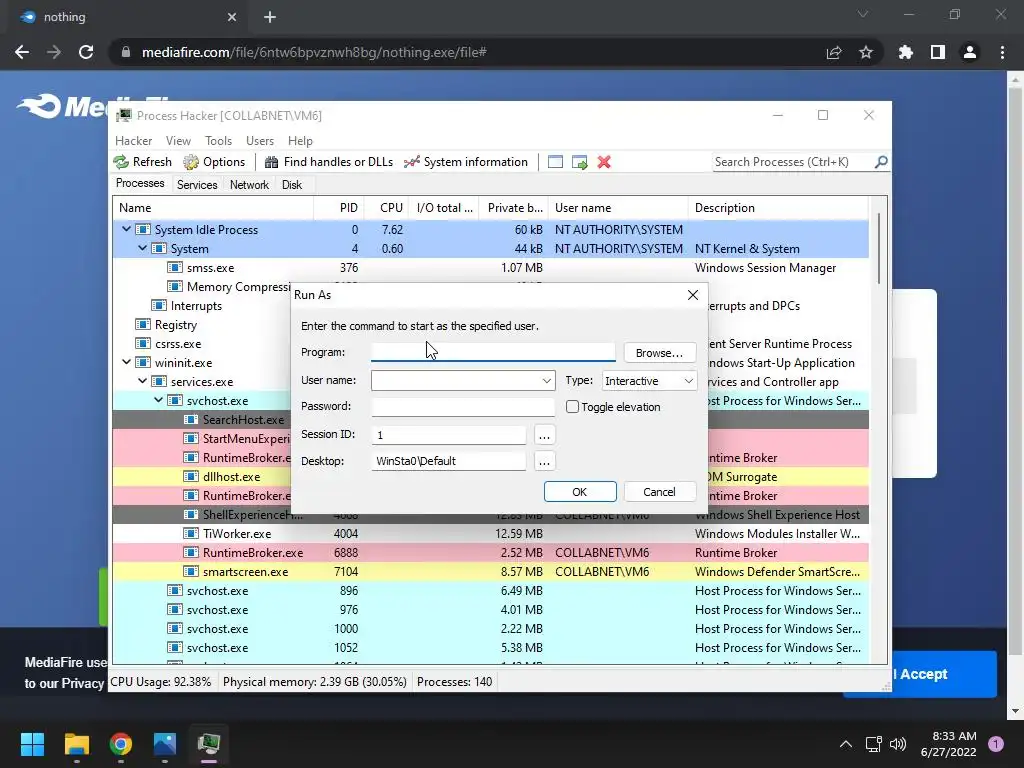
Task: Sort processes by PID column
Action: [339, 208]
